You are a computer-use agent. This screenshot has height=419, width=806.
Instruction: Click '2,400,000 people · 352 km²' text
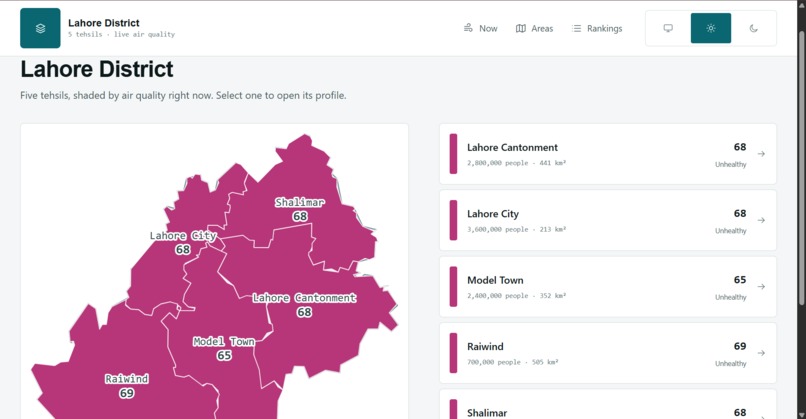point(517,296)
